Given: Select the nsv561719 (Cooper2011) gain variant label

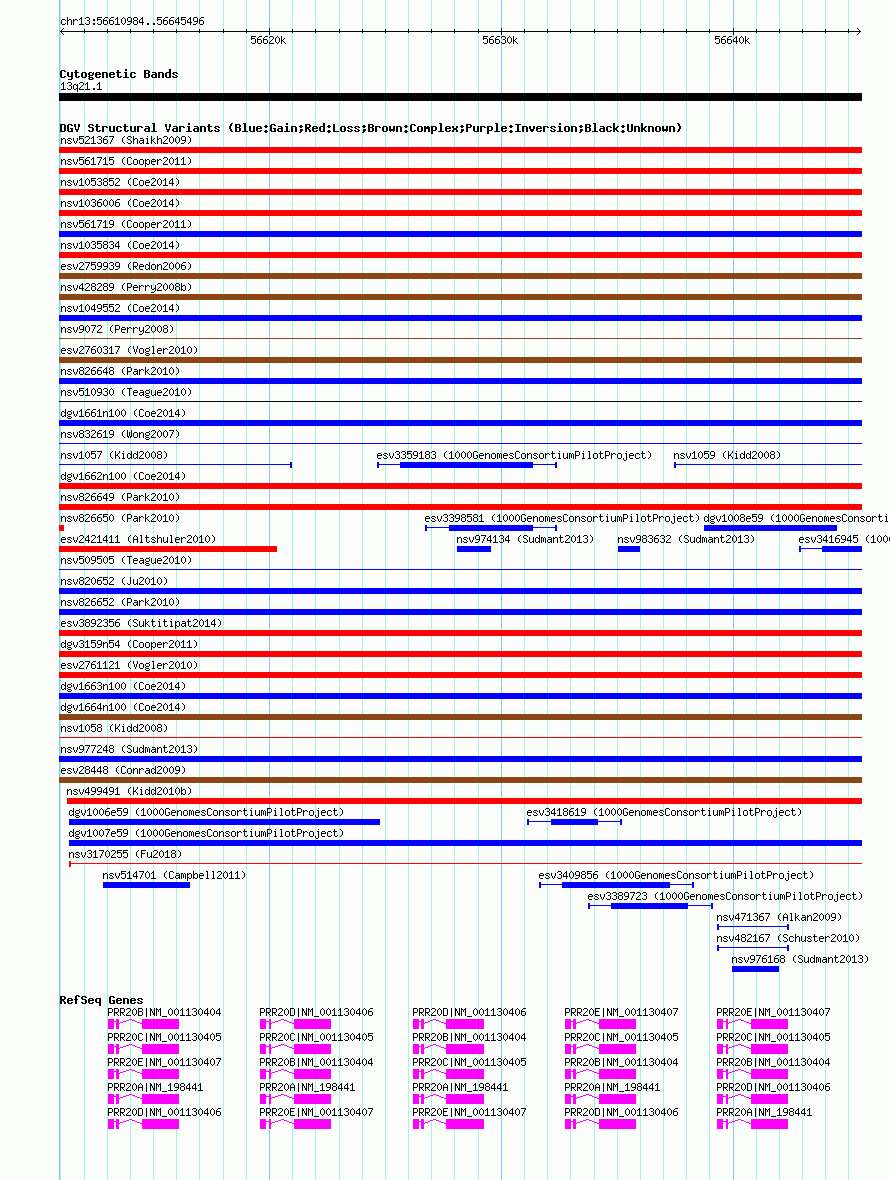Looking at the screenshot, I should (126, 224).
